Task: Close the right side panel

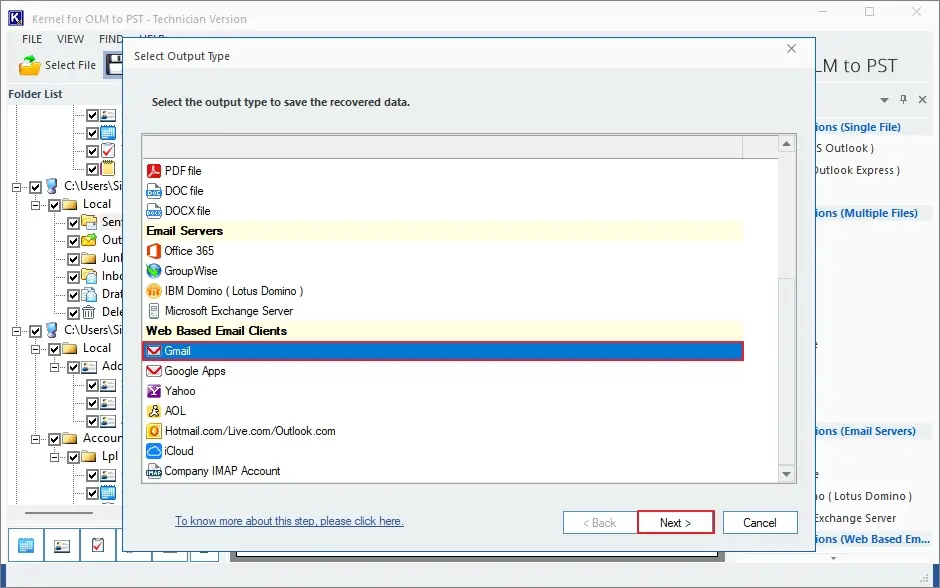Action: coord(923,99)
